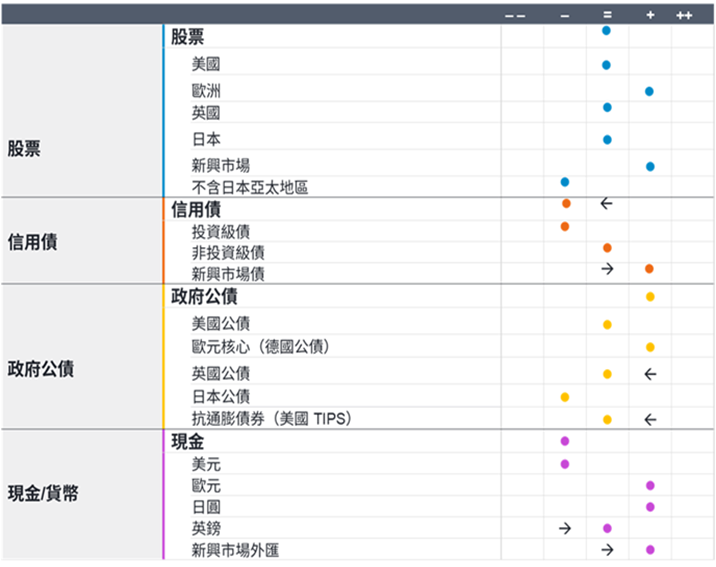Click the right arrow in the 新興市場債 row
This screenshot has width=716, height=567.
coord(607,269)
